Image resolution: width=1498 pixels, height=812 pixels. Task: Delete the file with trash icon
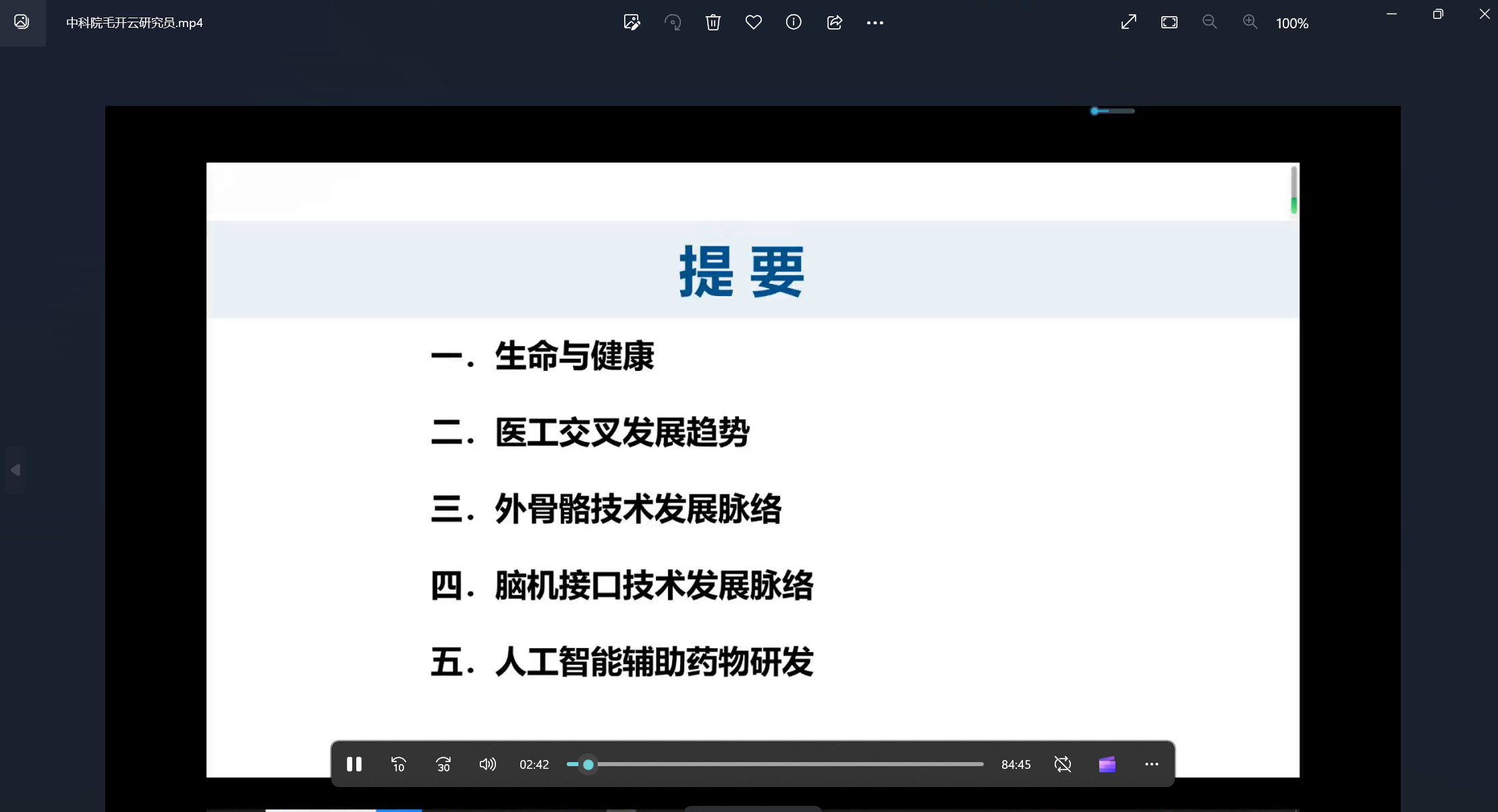tap(713, 22)
